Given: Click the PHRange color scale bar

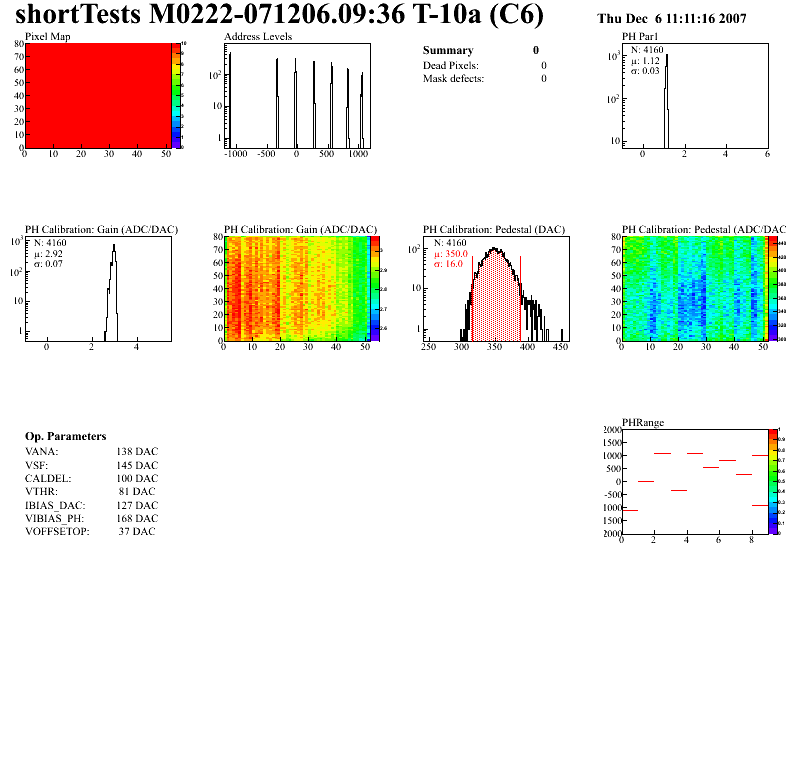Looking at the screenshot, I should click(773, 482).
